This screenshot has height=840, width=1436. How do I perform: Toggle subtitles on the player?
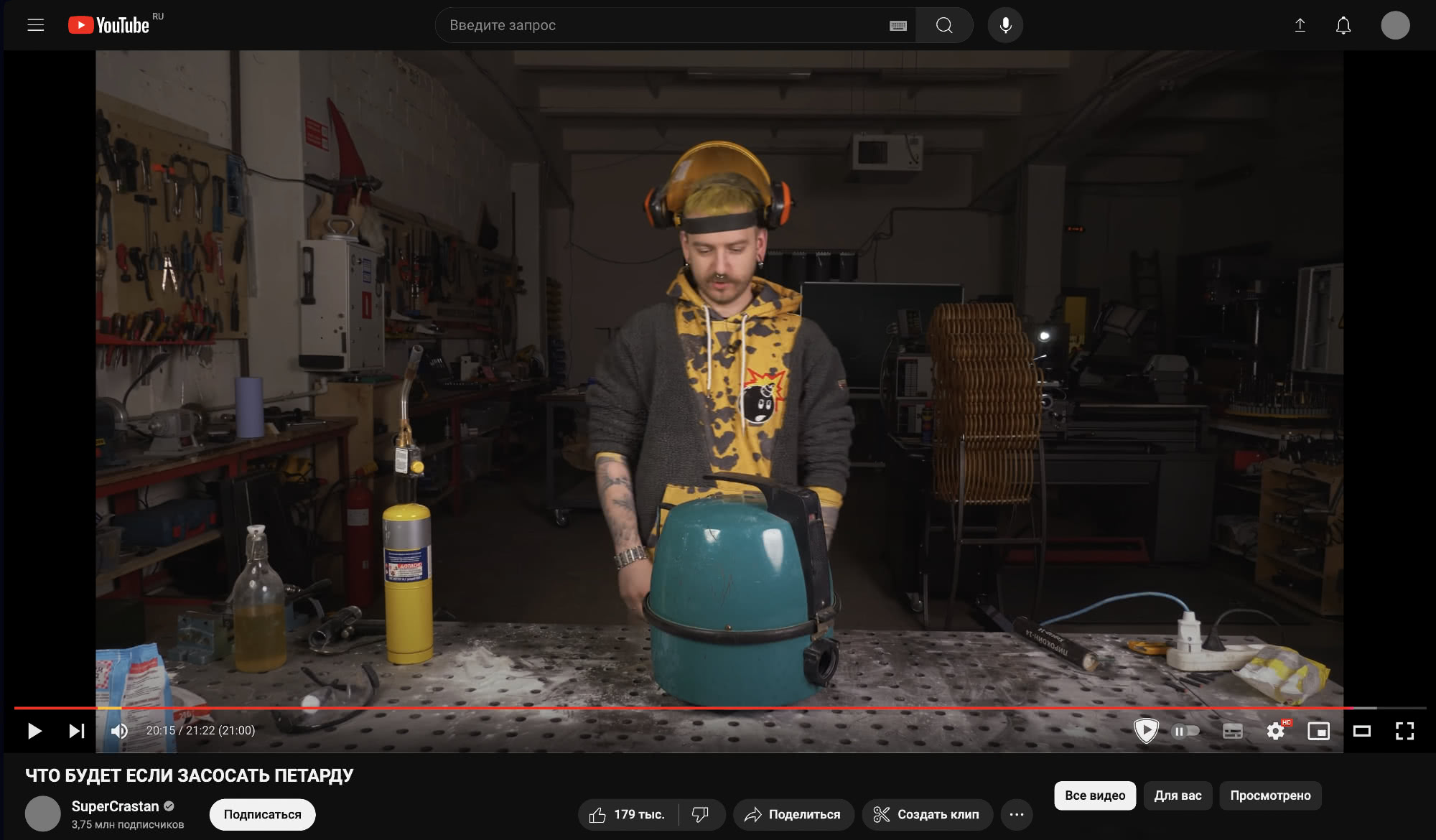pyautogui.click(x=1232, y=731)
